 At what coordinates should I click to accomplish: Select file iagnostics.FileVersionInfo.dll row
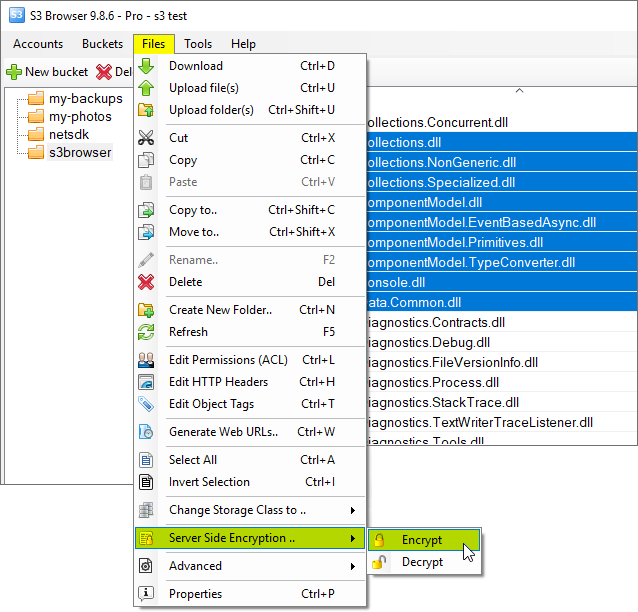coord(502,362)
